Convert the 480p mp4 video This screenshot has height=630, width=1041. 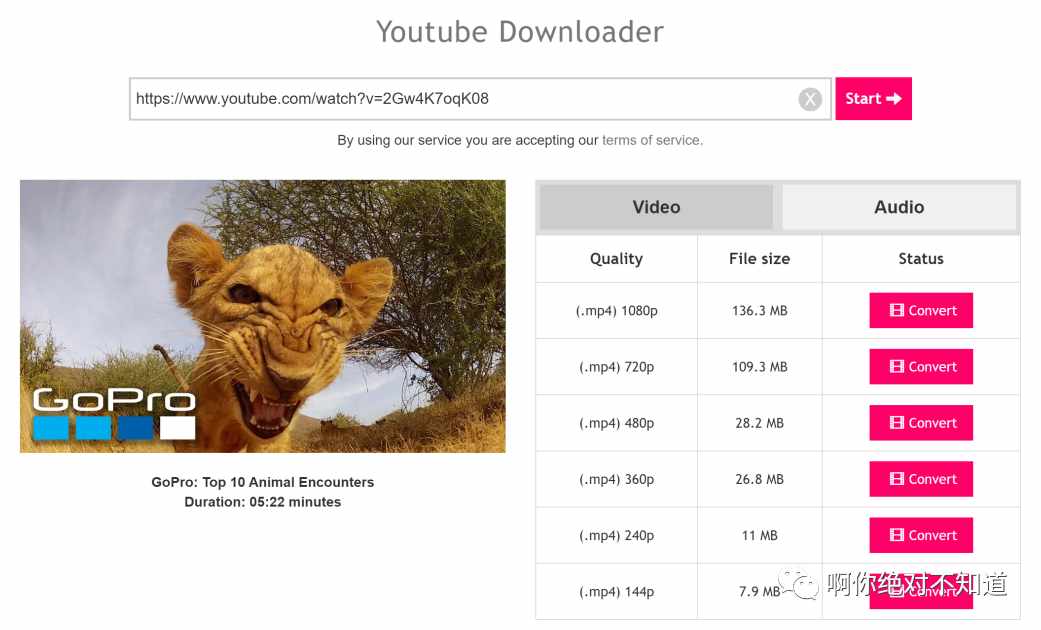tap(921, 423)
